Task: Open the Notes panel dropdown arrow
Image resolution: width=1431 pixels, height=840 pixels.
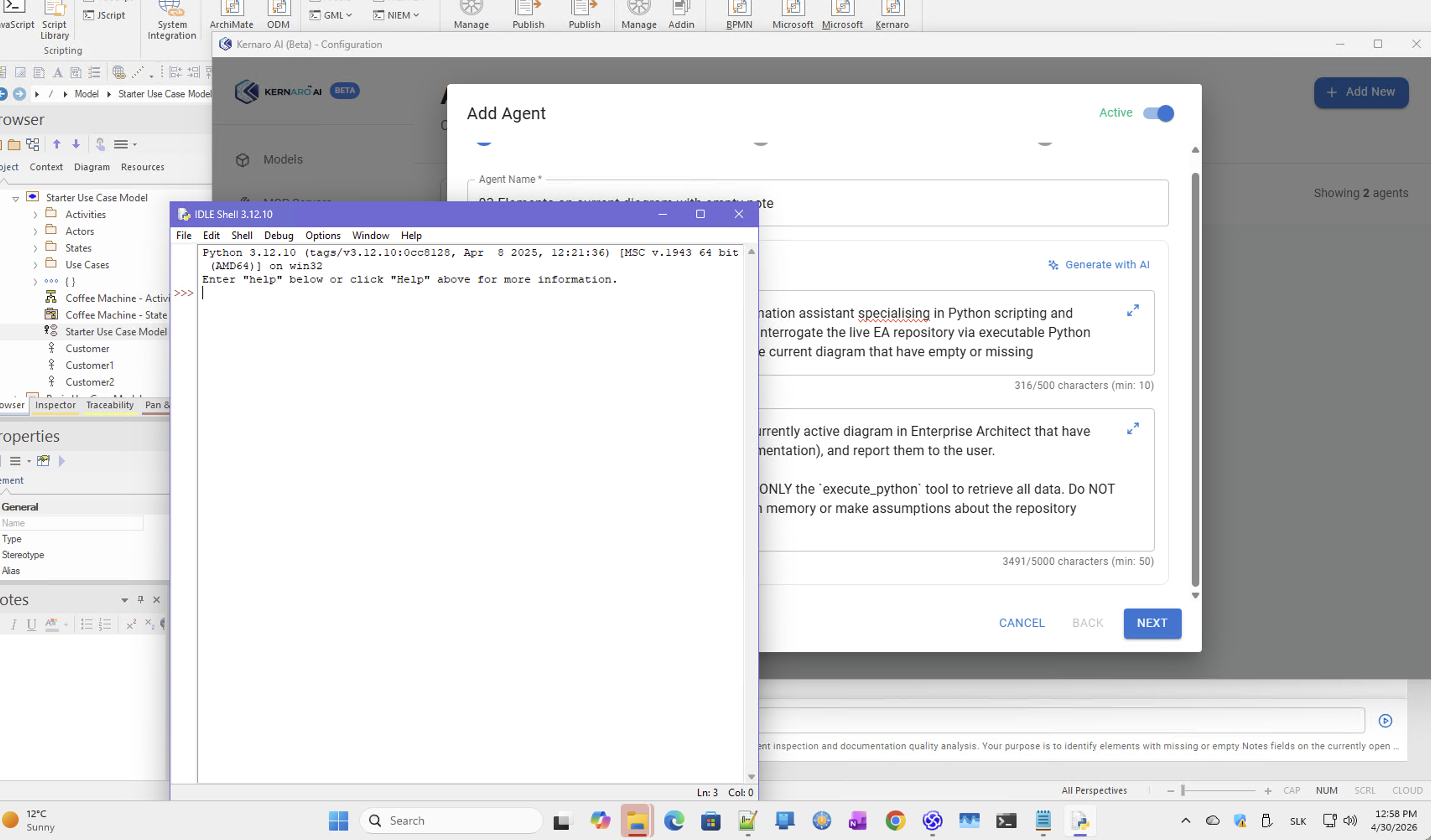Action: pyautogui.click(x=125, y=600)
